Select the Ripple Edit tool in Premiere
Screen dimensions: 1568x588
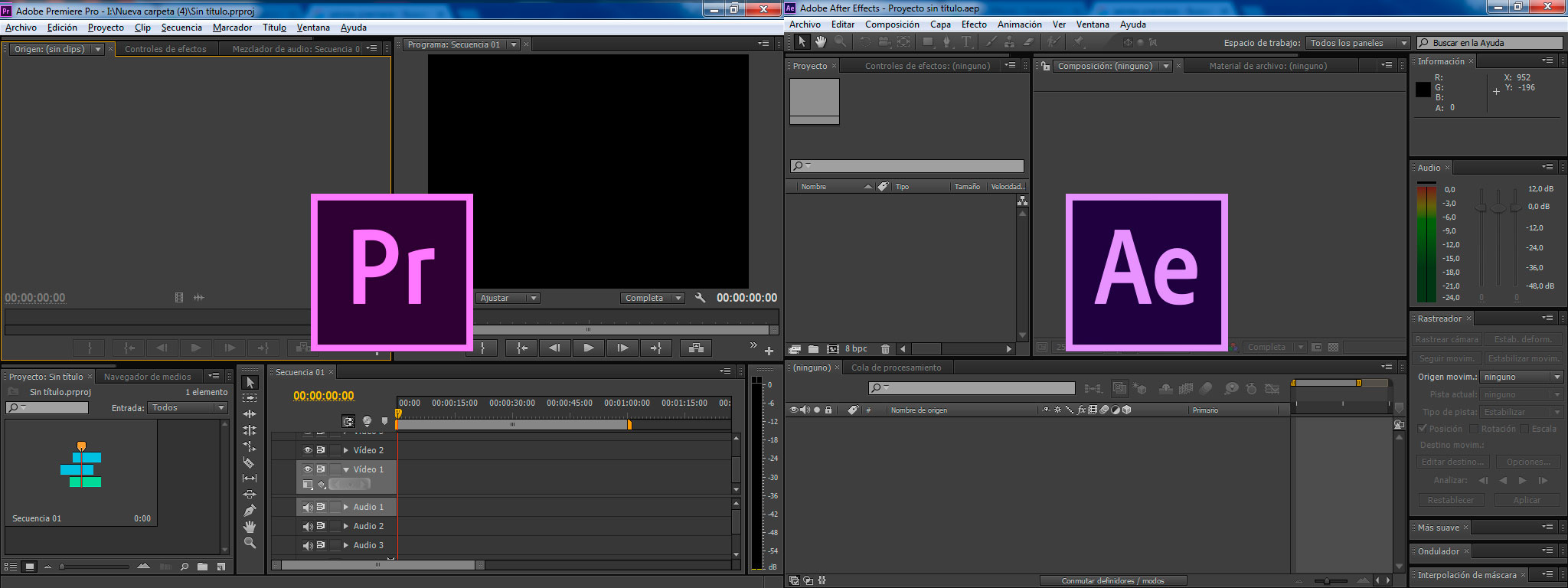tap(250, 414)
